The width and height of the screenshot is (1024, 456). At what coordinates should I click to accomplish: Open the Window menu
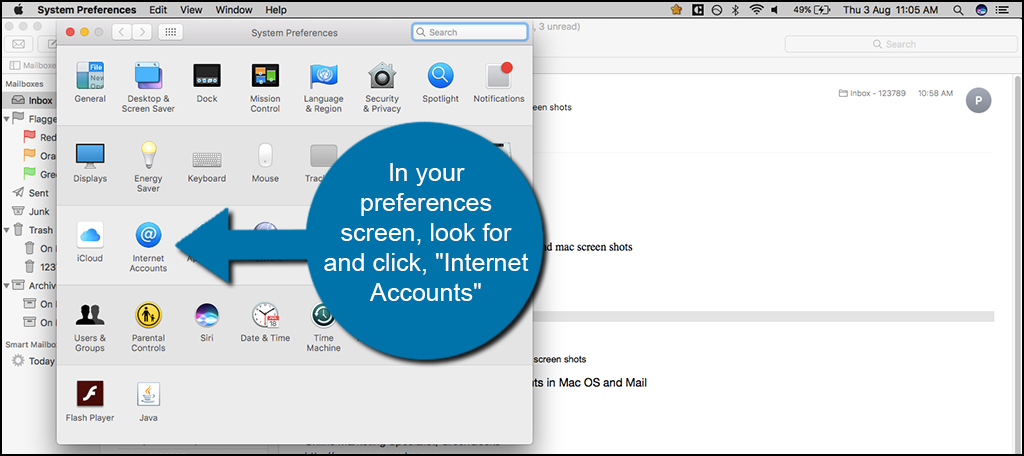(x=234, y=10)
